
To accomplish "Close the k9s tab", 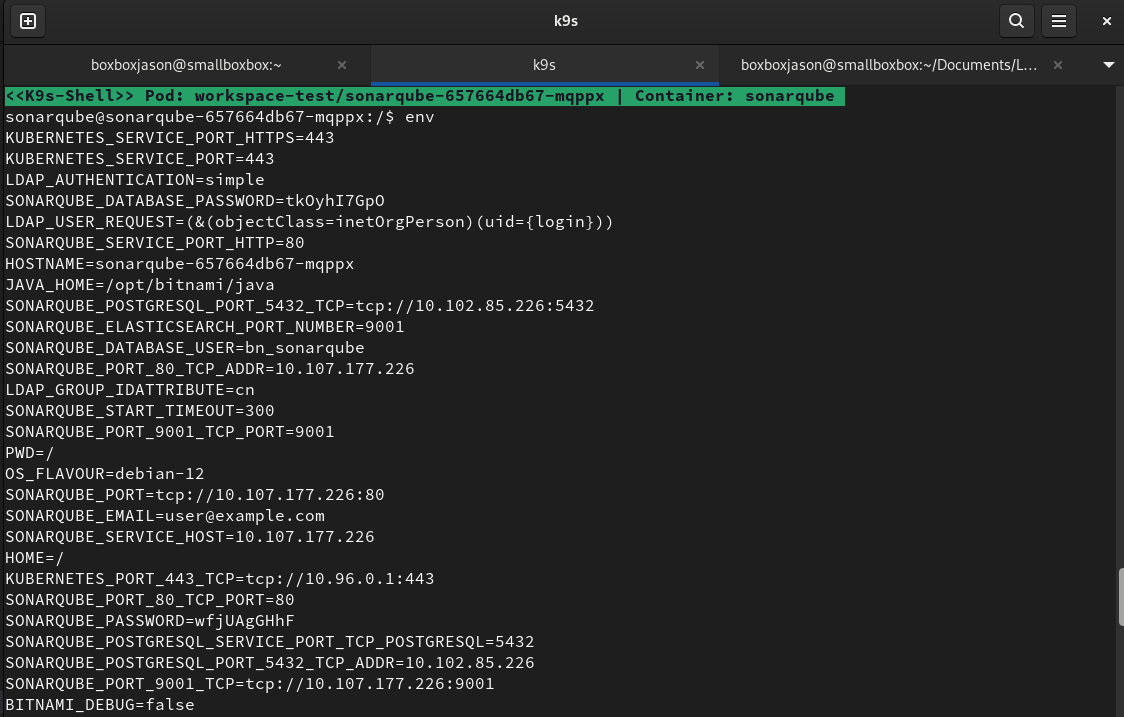I will pyautogui.click(x=700, y=65).
